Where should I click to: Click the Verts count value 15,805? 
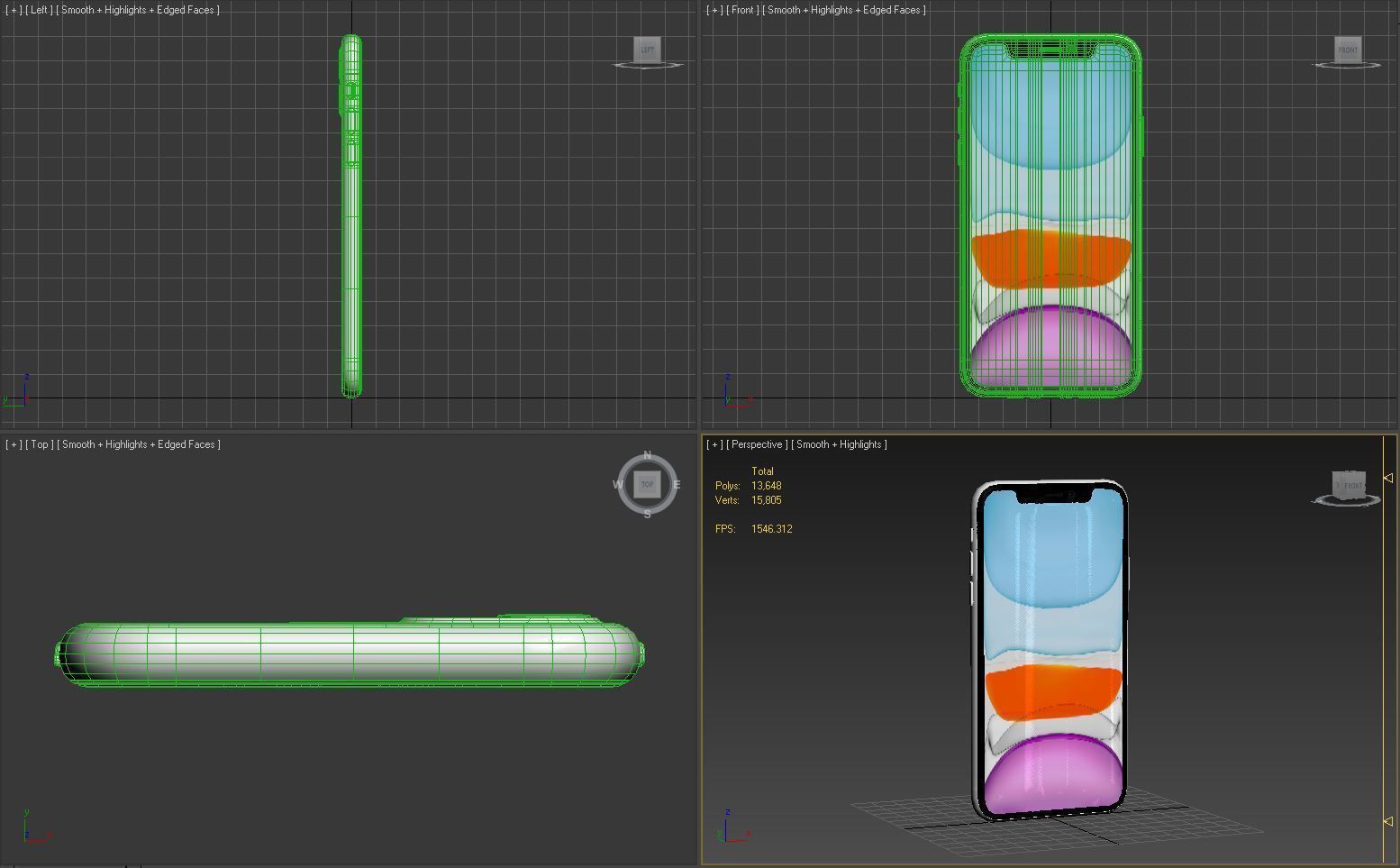coord(766,500)
